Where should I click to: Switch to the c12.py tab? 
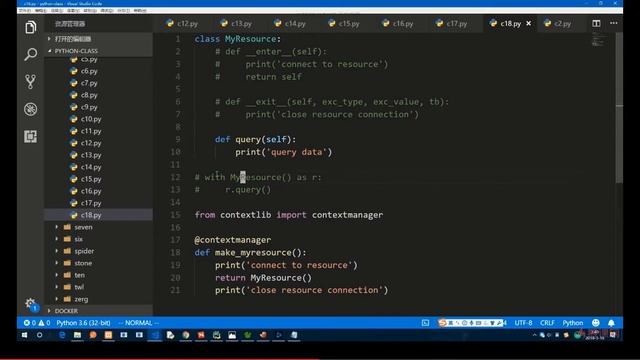[182, 24]
